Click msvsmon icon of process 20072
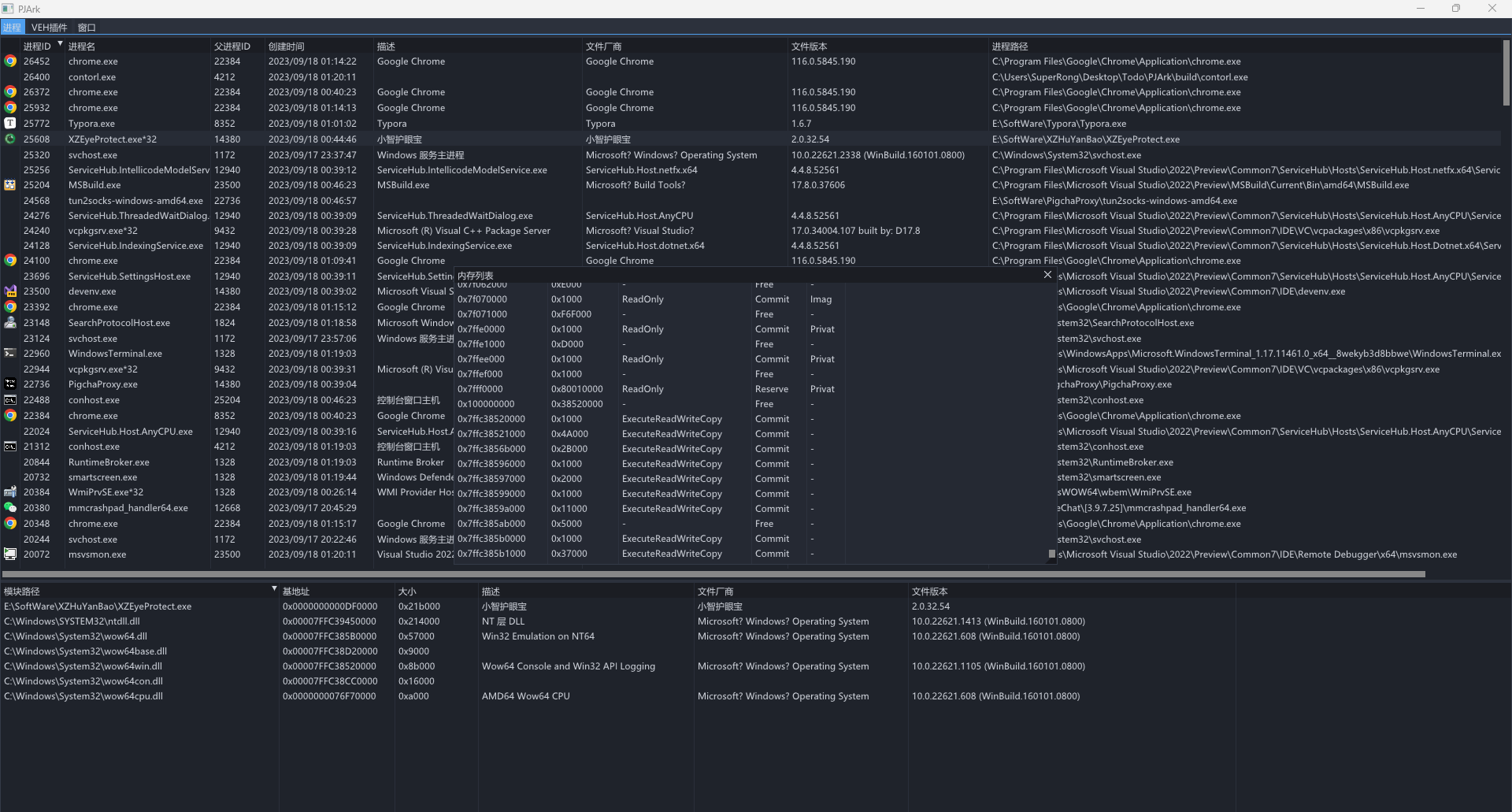The height and width of the screenshot is (812, 1512). pyautogui.click(x=10, y=554)
